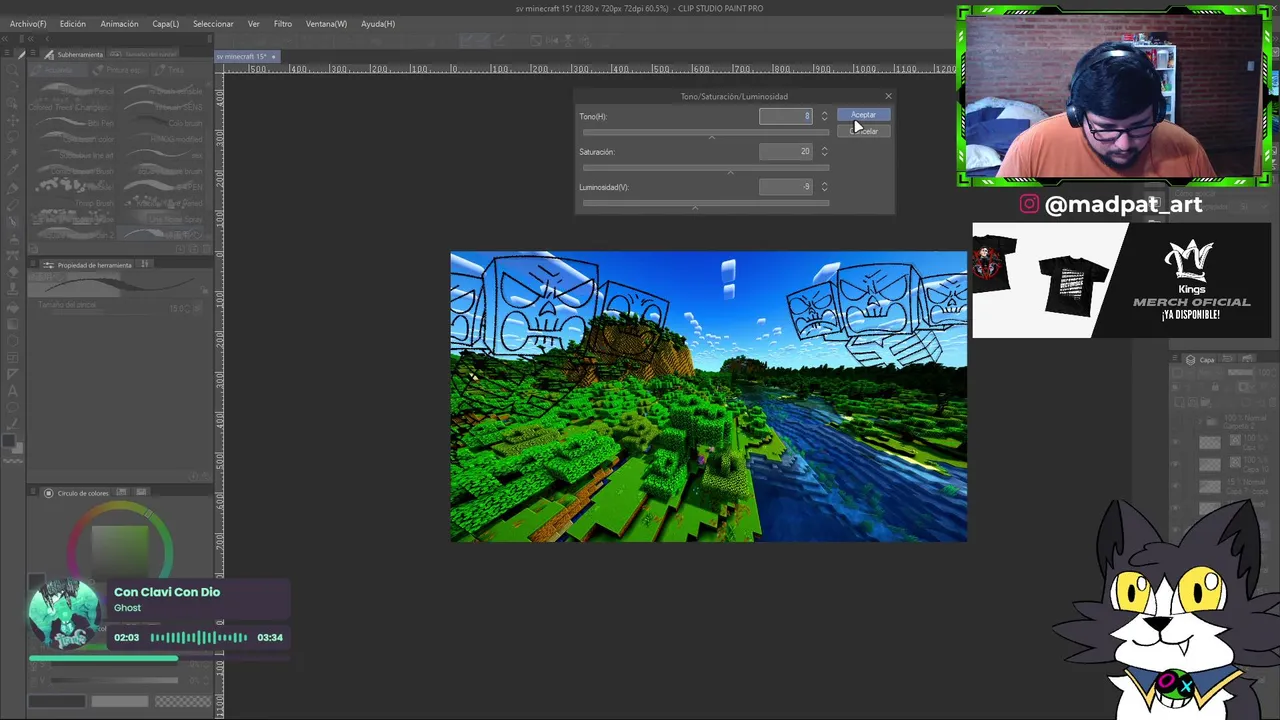Open the Seleccionar menu
Viewport: 1280px width, 720px height.
coord(213,23)
